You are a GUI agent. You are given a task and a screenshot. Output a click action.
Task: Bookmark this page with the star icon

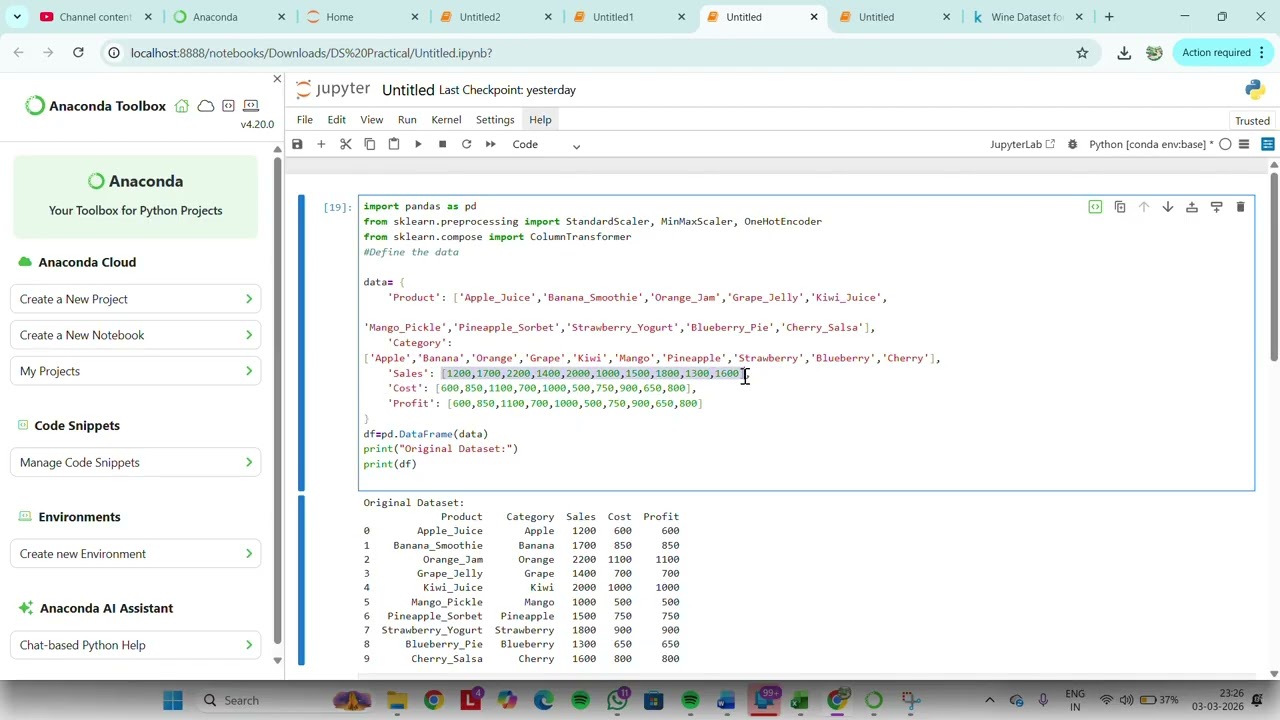point(1082,53)
